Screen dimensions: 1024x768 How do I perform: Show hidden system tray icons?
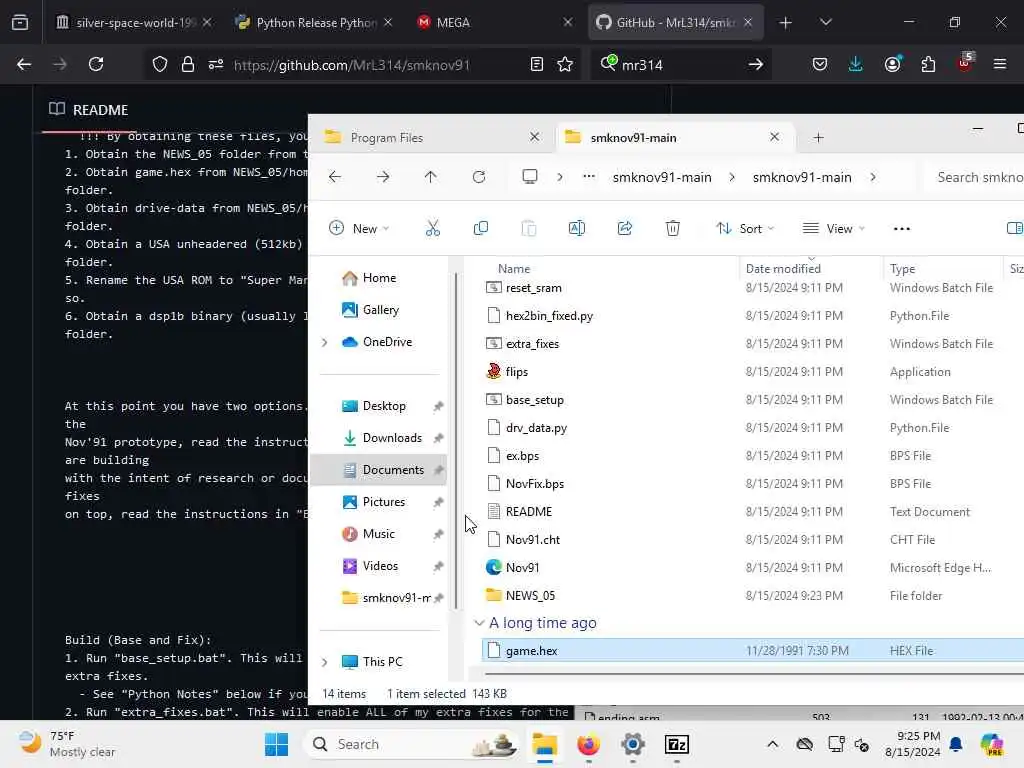(x=772, y=744)
